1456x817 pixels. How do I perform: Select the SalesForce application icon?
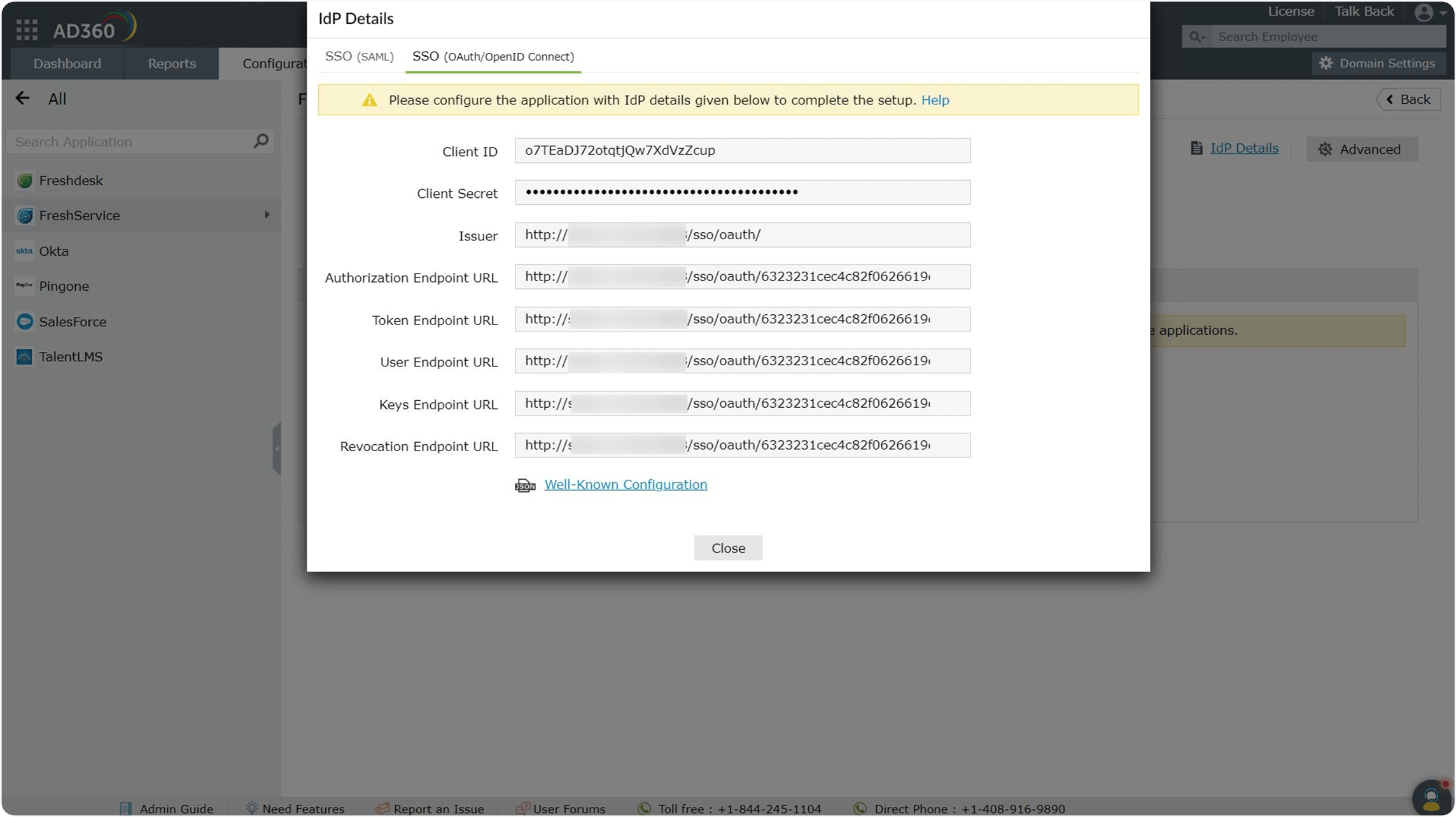[x=25, y=321]
